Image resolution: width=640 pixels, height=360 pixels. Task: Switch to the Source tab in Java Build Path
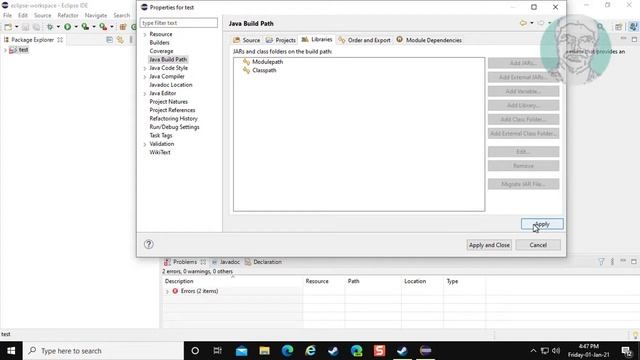click(247, 40)
